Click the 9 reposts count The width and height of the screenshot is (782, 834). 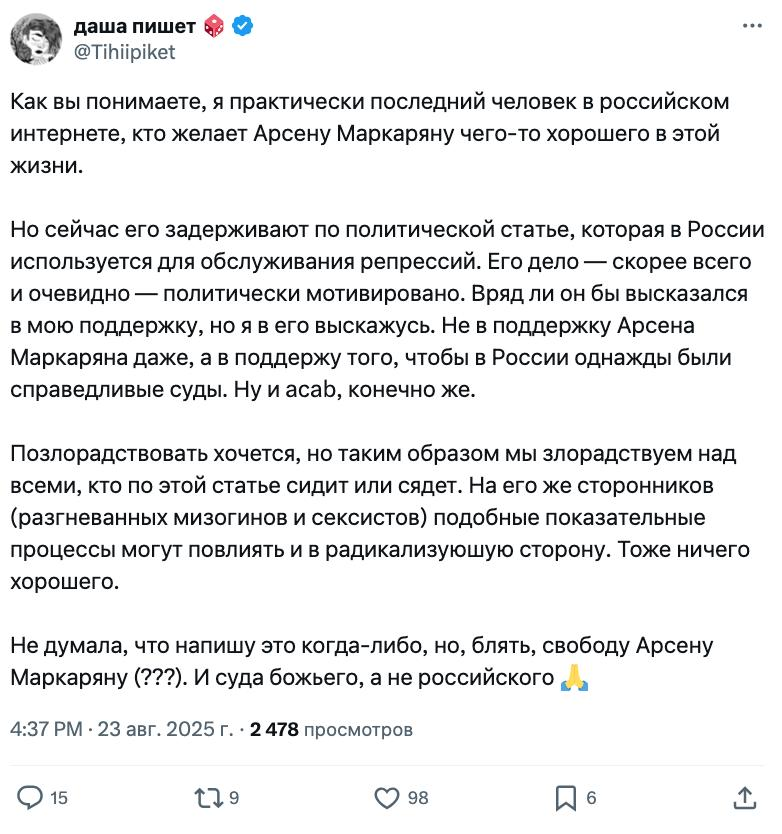tap(234, 798)
